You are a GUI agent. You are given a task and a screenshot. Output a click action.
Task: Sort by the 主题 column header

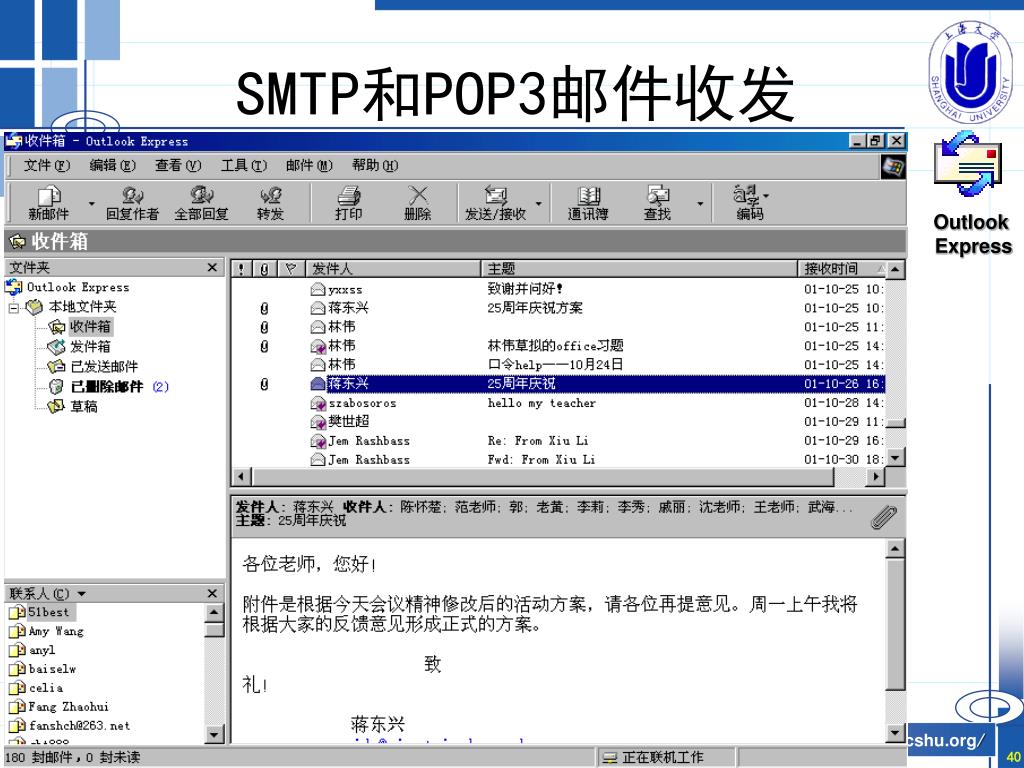point(639,268)
